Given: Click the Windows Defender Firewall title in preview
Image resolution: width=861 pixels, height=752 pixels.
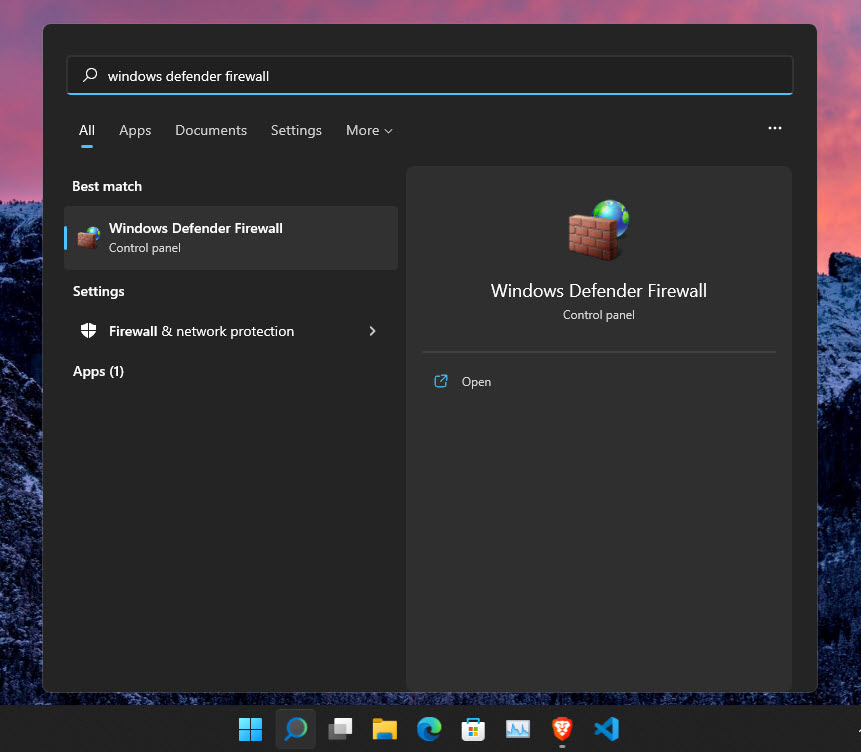Looking at the screenshot, I should [x=599, y=291].
